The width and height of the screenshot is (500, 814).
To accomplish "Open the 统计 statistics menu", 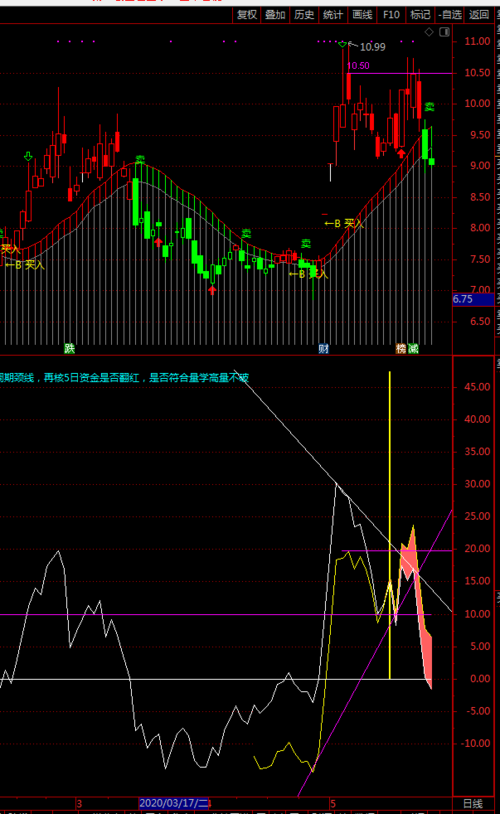I will (333, 15).
